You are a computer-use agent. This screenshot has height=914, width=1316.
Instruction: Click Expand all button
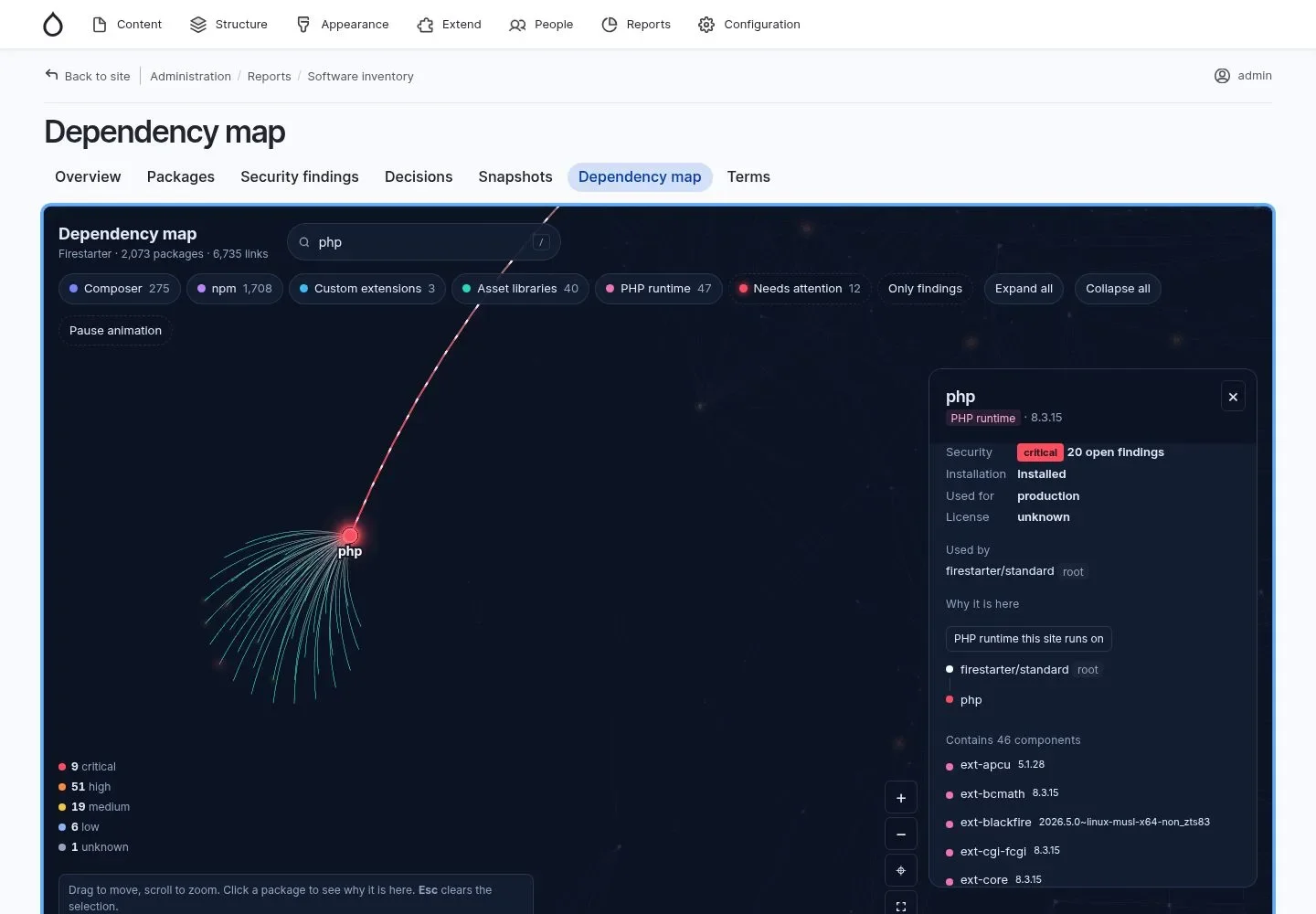pos(1024,289)
